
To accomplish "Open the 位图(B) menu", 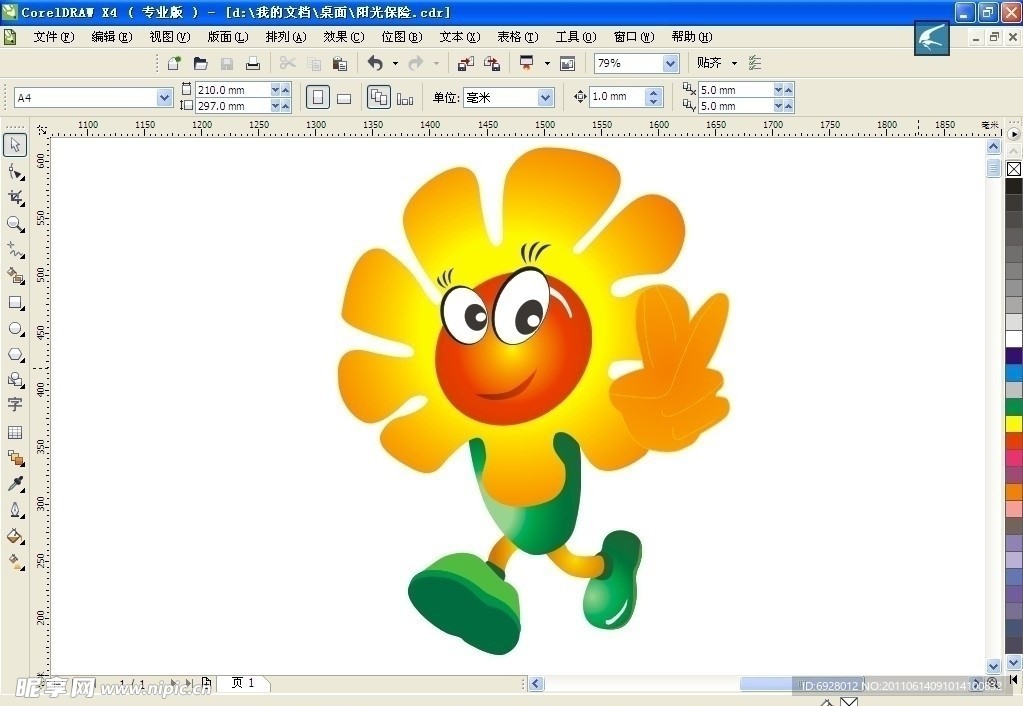I will tap(401, 37).
